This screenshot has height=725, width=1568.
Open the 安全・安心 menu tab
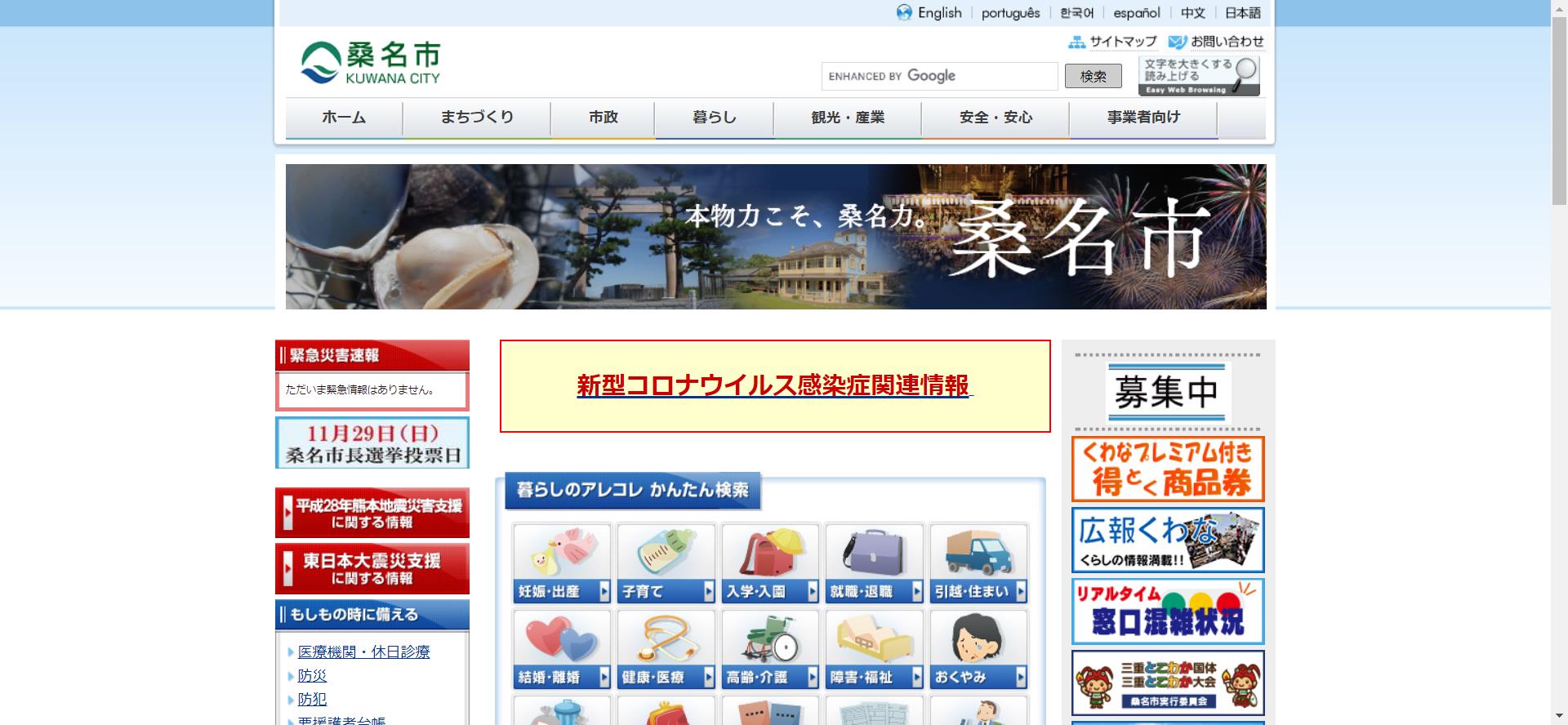pyautogui.click(x=996, y=118)
